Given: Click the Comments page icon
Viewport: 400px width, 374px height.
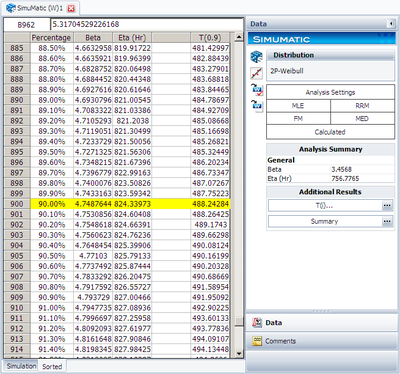Looking at the screenshot, I should pos(257,341).
